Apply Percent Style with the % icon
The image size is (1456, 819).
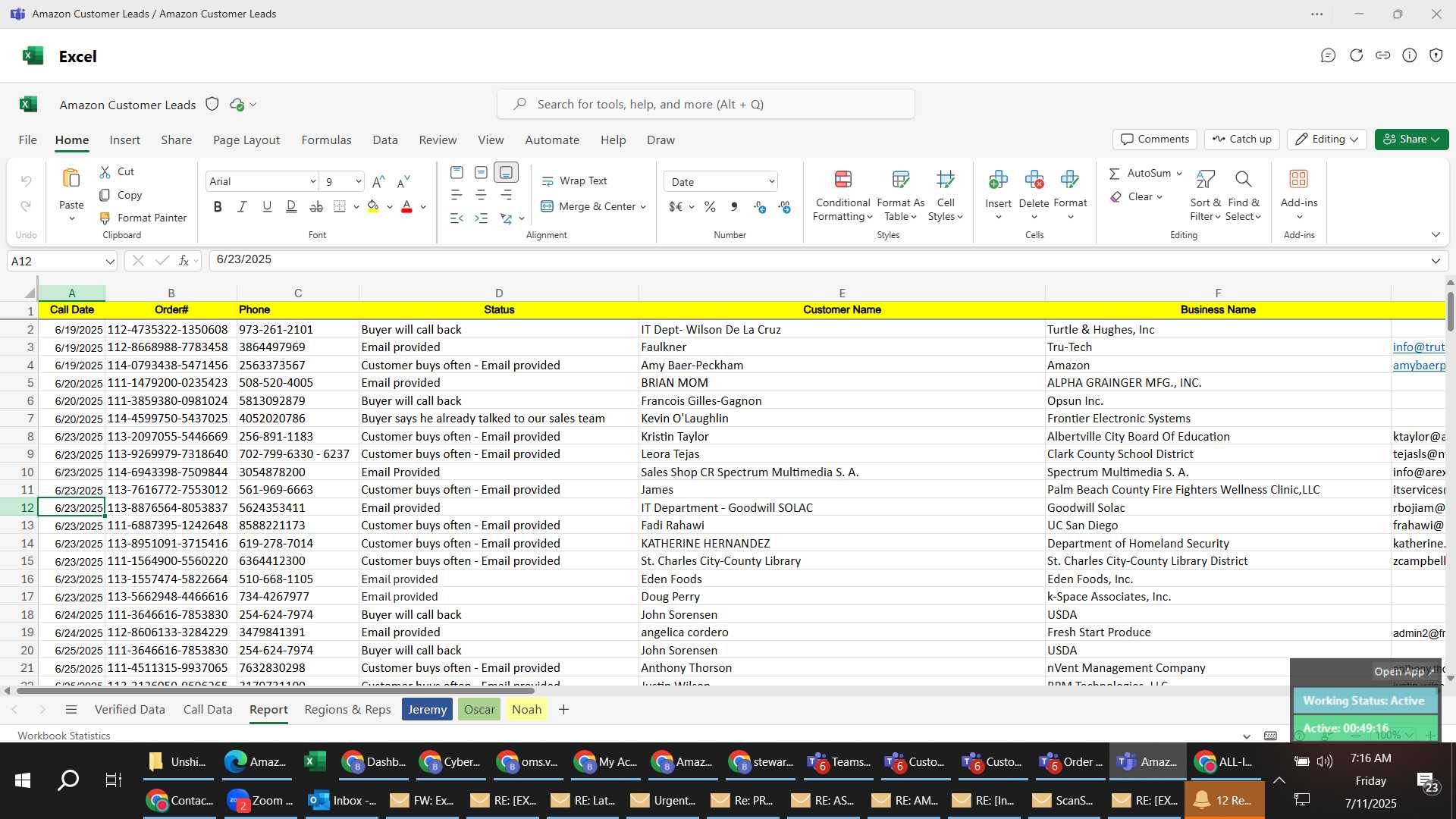(x=710, y=206)
